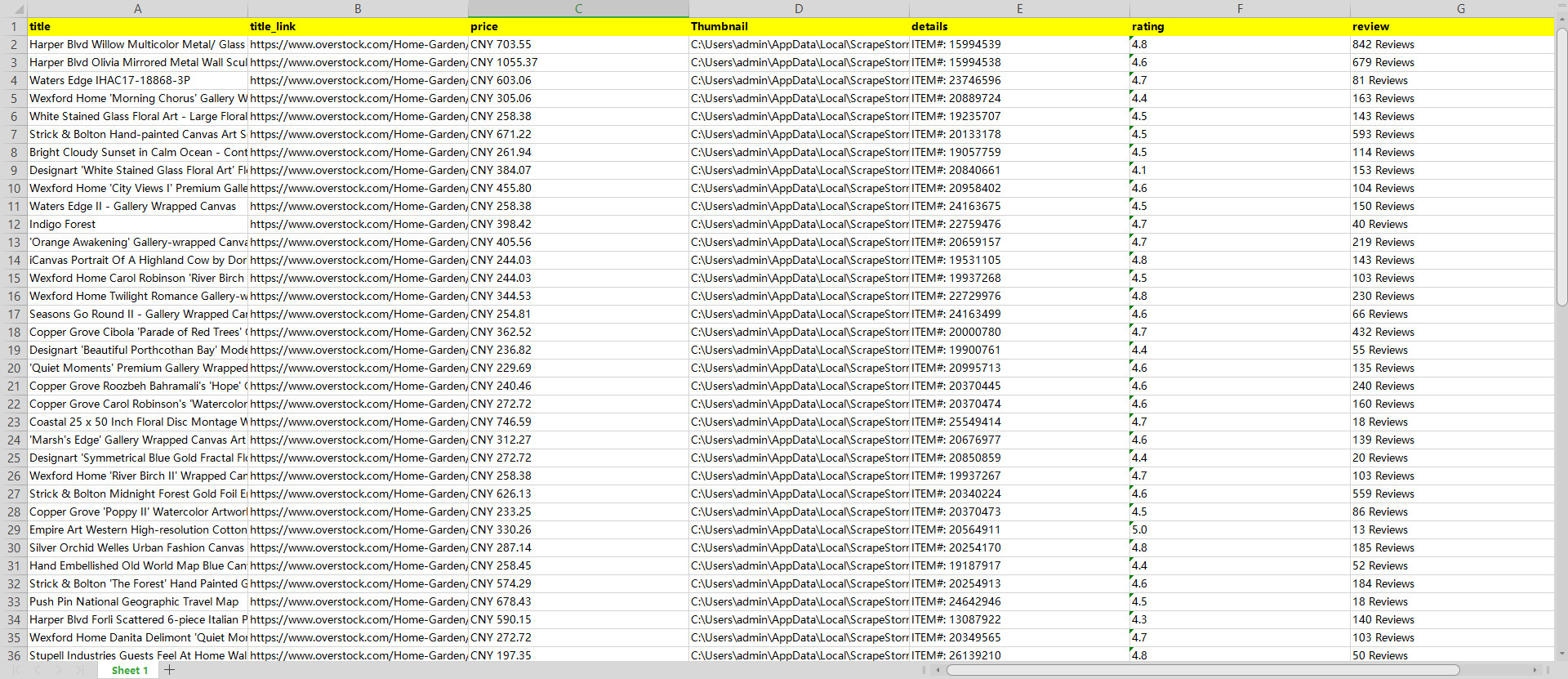
Task: Click details cell 'ITEM#: 25549414'
Action: pos(1019,422)
